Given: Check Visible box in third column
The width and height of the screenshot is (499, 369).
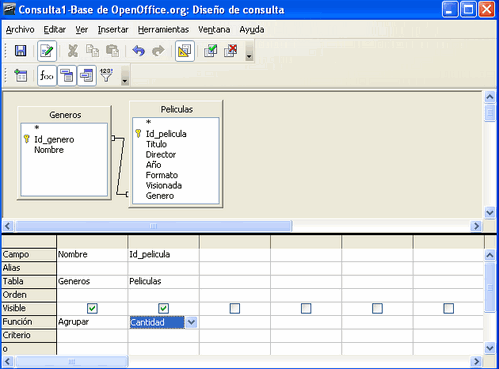Looking at the screenshot, I should 235,308.
